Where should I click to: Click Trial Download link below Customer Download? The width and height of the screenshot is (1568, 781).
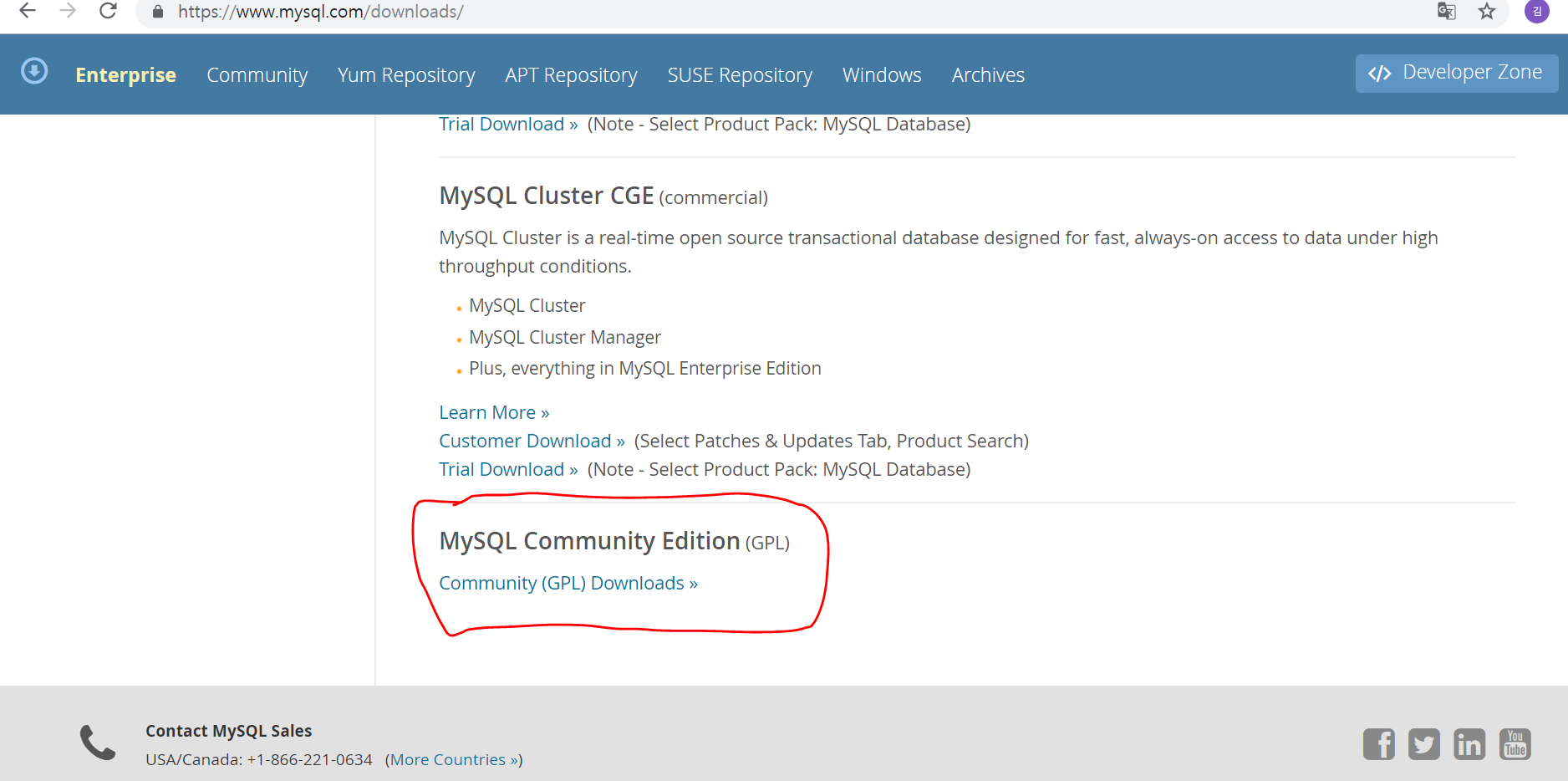508,469
